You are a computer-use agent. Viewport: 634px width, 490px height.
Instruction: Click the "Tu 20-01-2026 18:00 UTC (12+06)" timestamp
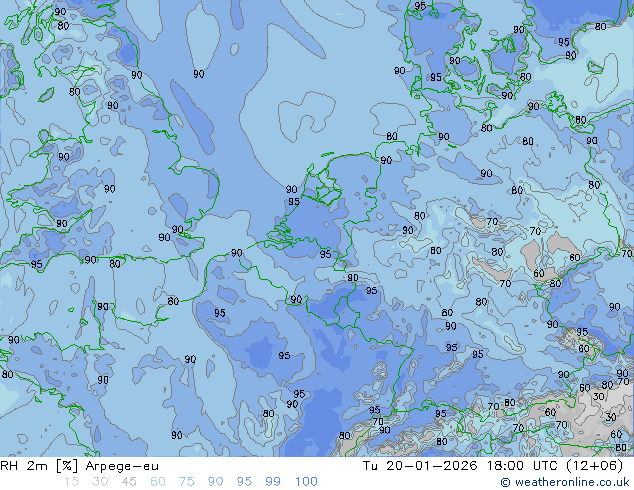pos(493,466)
